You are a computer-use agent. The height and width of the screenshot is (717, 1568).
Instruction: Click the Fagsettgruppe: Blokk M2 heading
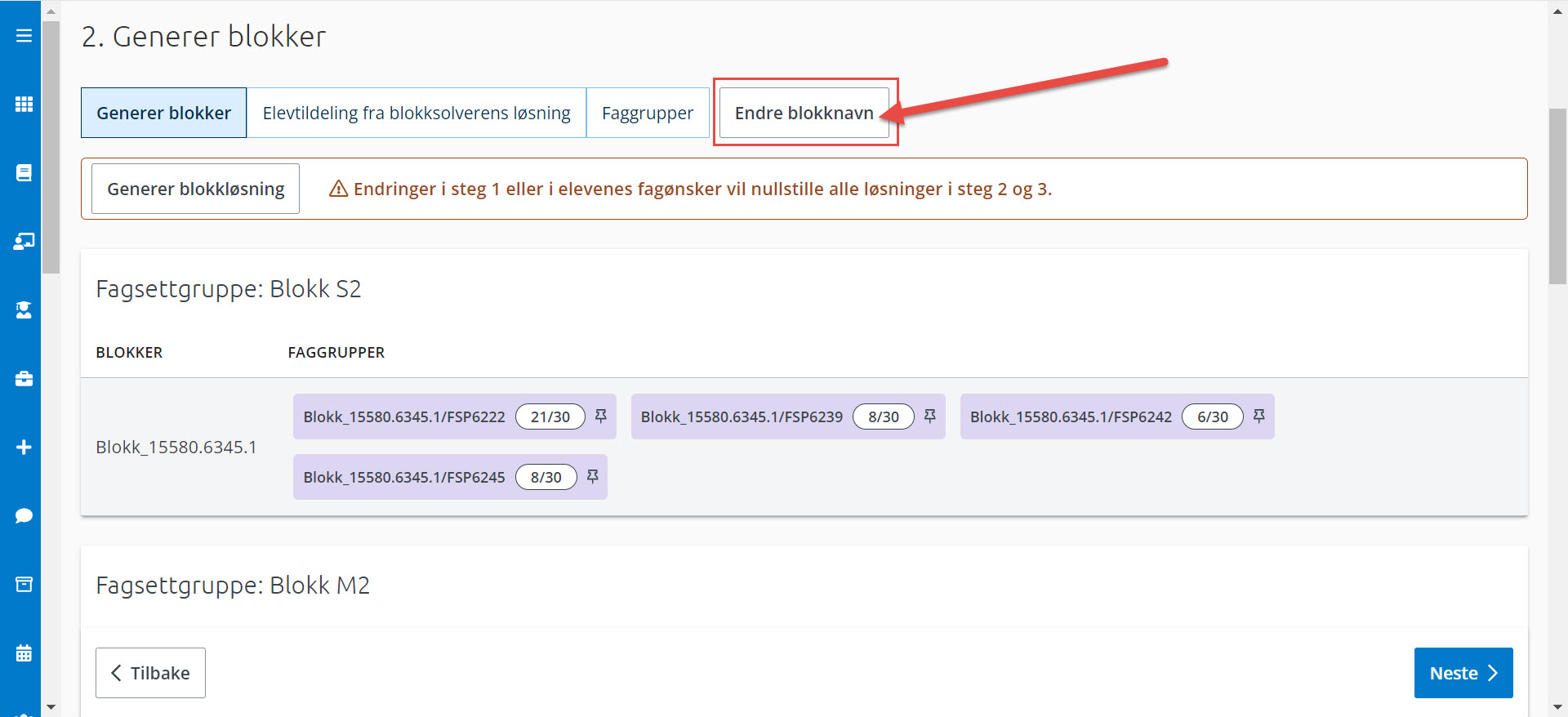233,586
